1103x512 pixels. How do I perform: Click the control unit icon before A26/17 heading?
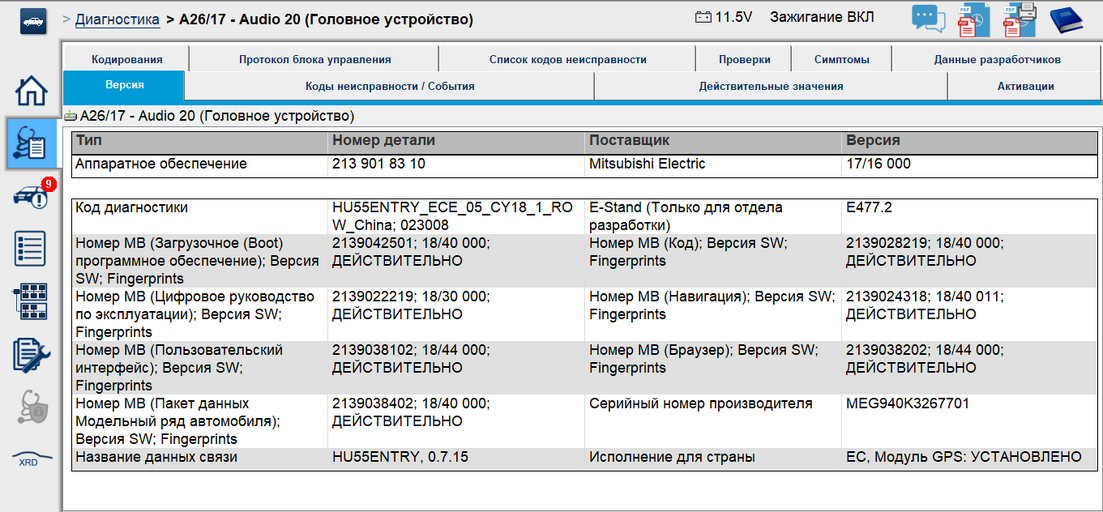pos(70,115)
